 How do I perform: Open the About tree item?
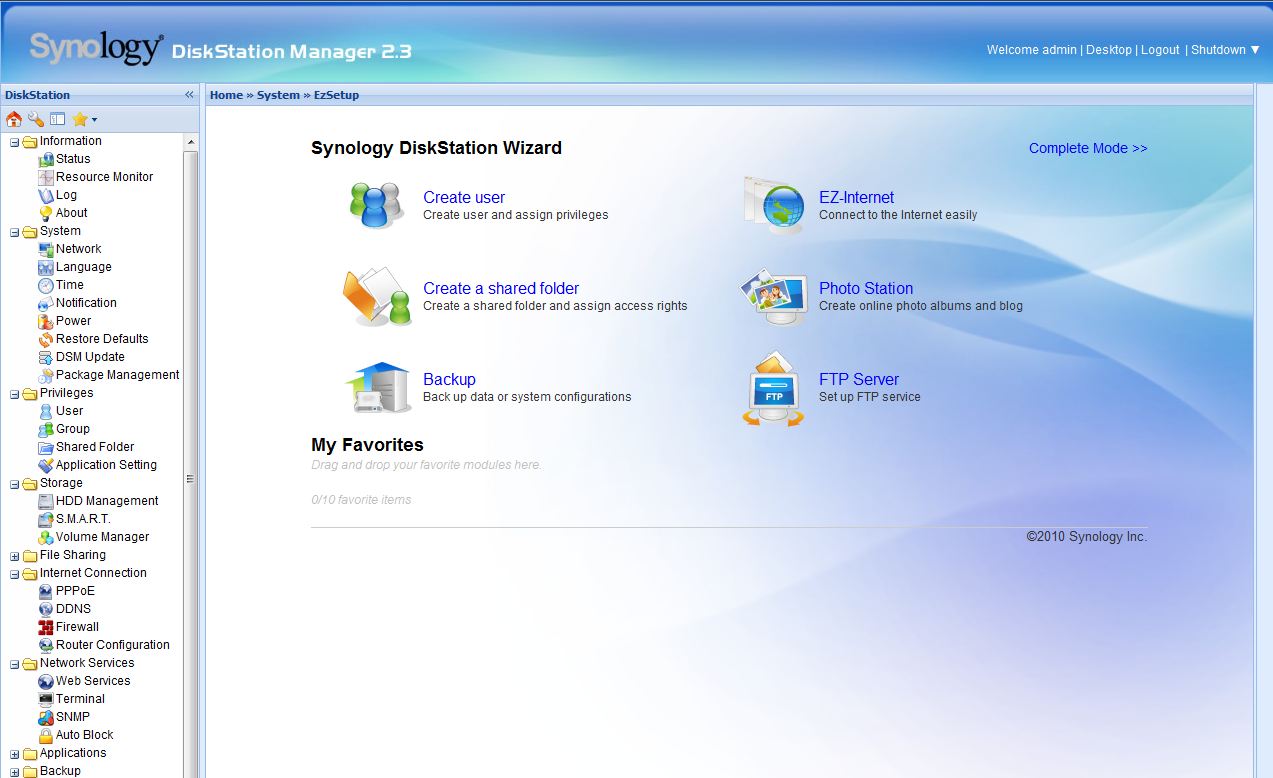coord(71,213)
